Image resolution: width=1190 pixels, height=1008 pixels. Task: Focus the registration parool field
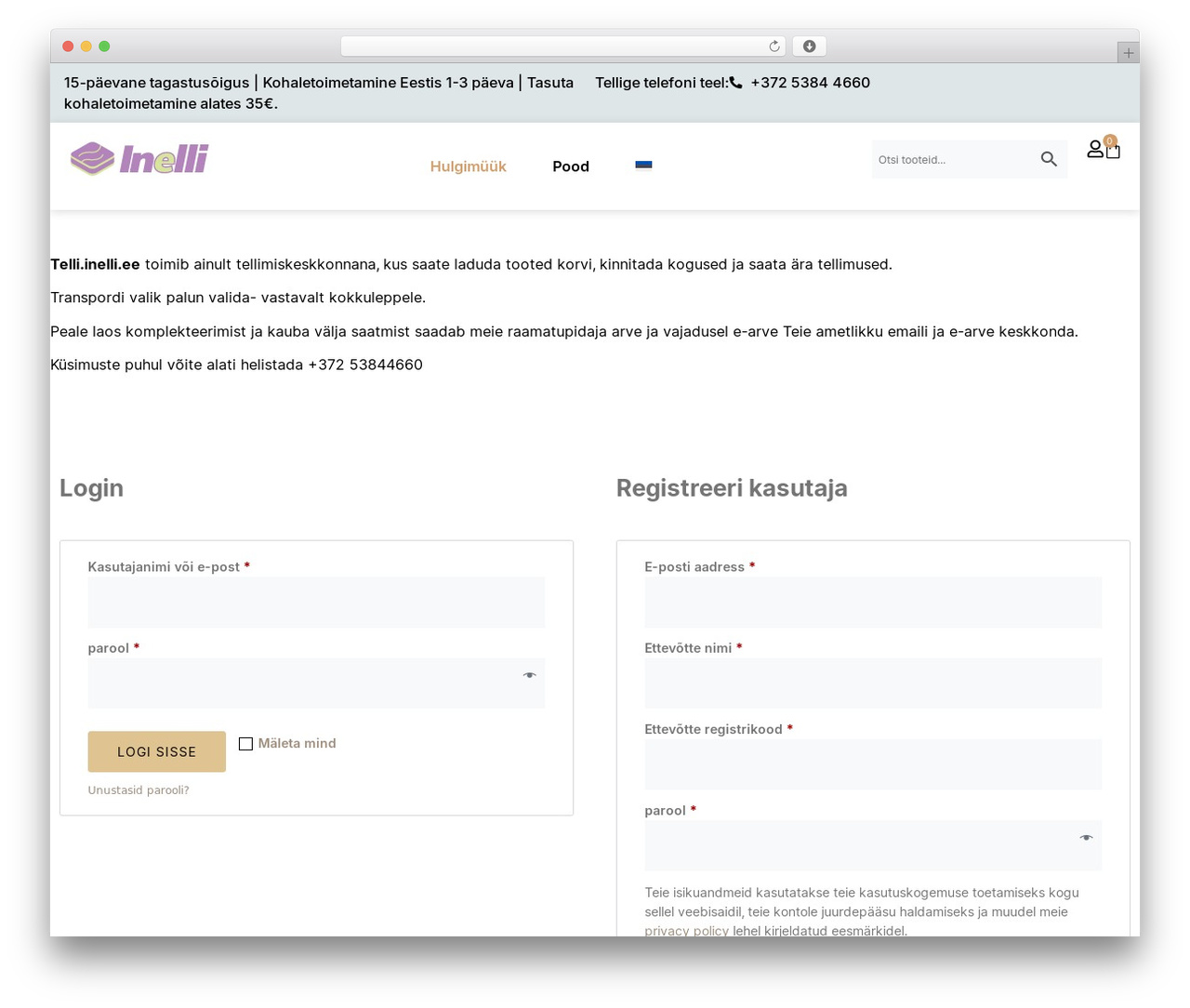(873, 845)
